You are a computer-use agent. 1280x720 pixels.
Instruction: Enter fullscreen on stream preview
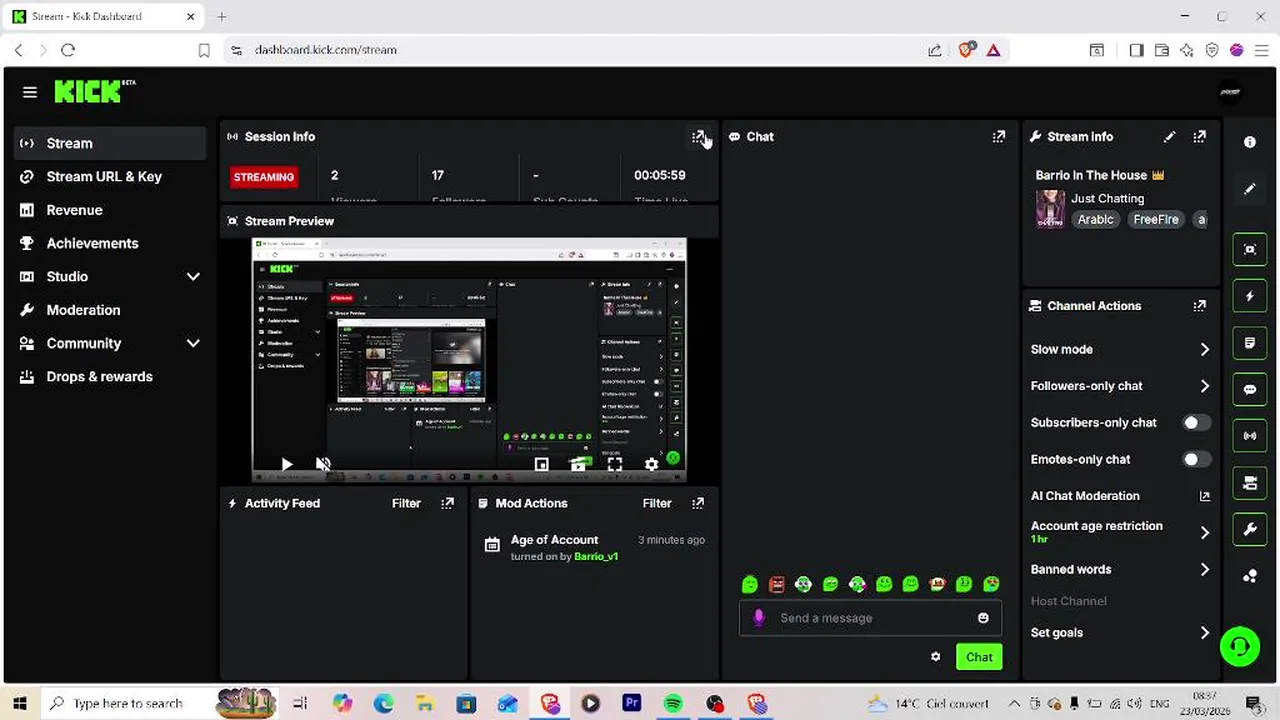coord(615,464)
